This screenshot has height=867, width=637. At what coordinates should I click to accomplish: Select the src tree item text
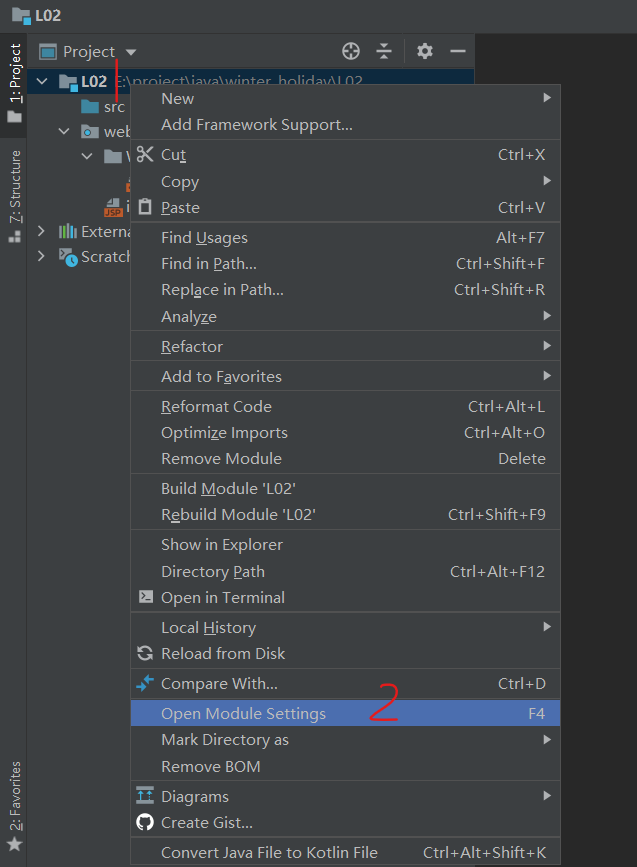tap(114, 107)
